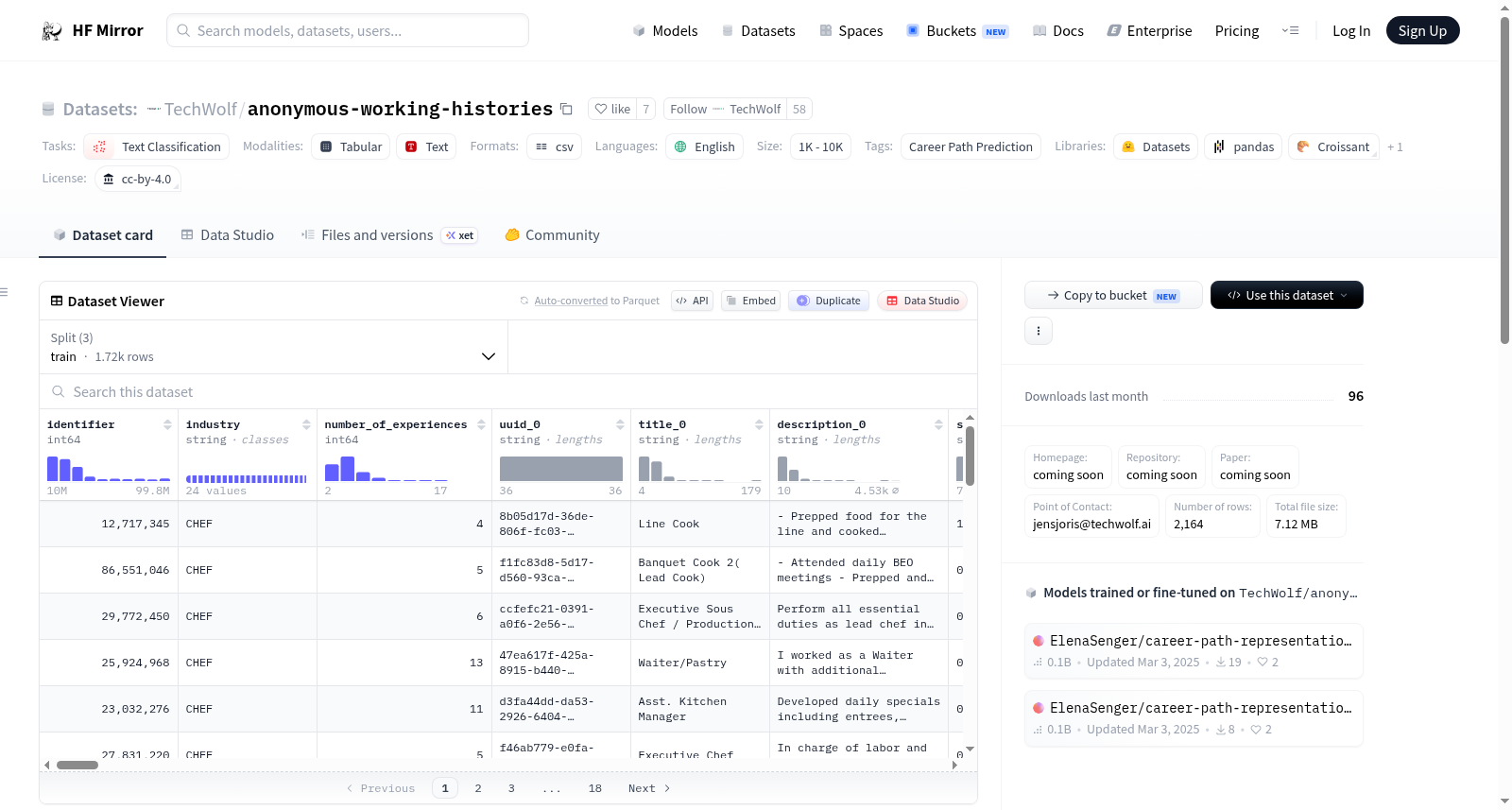Filter by English language tag
The height and width of the screenshot is (810, 1512).
(705, 146)
